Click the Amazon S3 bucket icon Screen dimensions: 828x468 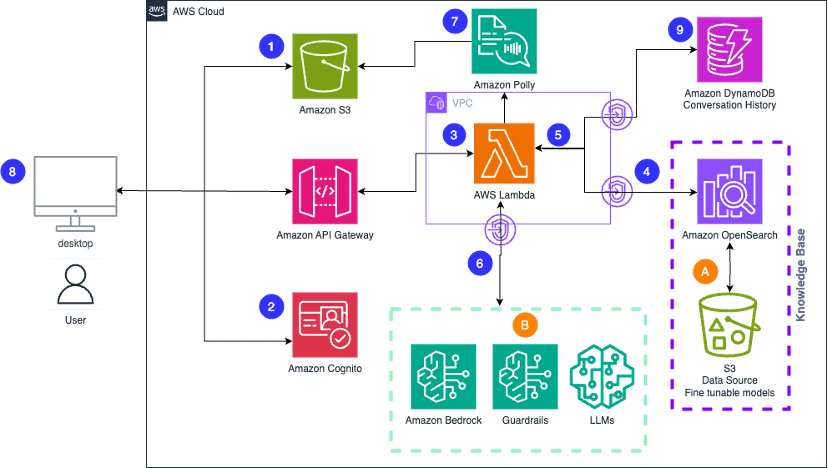(x=325, y=67)
